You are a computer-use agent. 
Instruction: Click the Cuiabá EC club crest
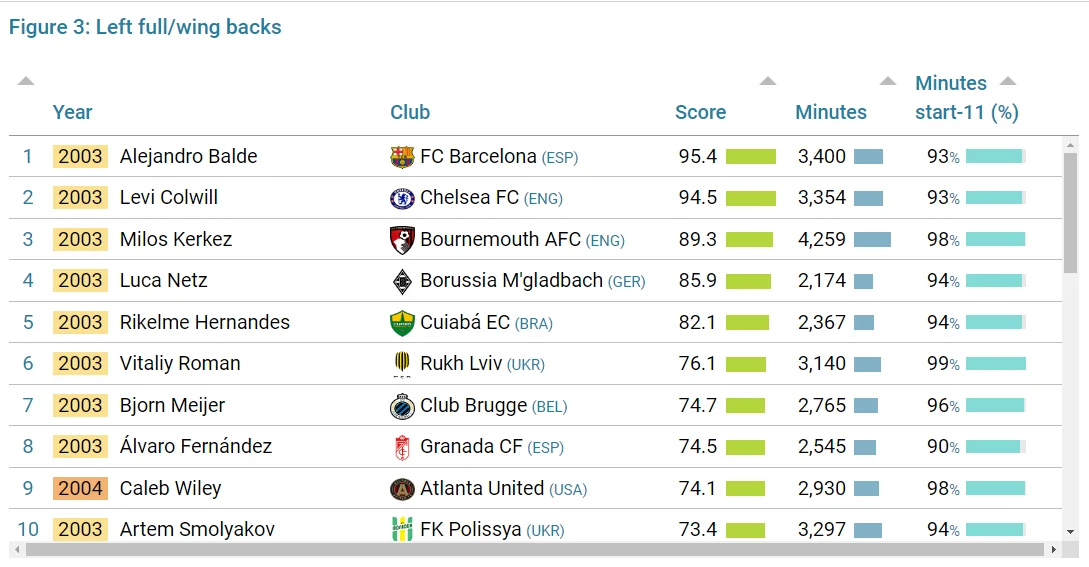point(402,323)
